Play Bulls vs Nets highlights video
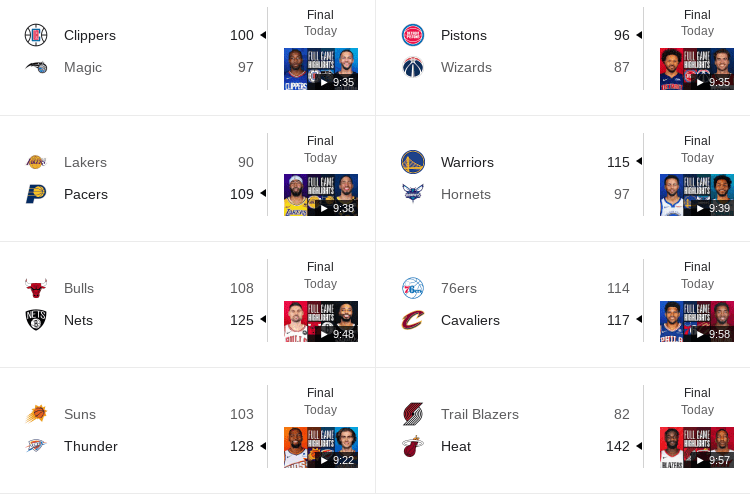 (321, 322)
